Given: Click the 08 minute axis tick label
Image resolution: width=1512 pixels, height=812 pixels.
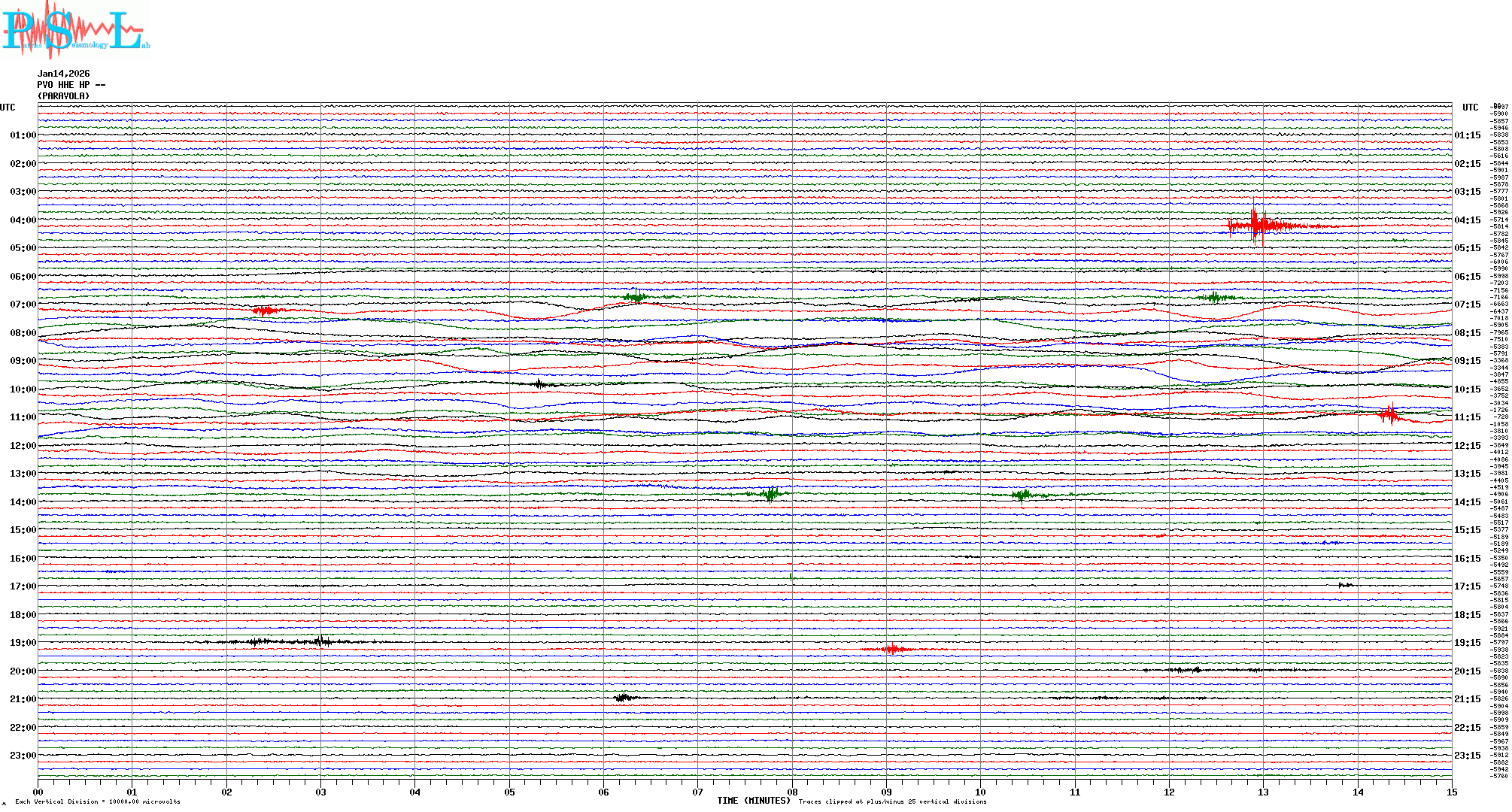Looking at the screenshot, I should pos(792,792).
